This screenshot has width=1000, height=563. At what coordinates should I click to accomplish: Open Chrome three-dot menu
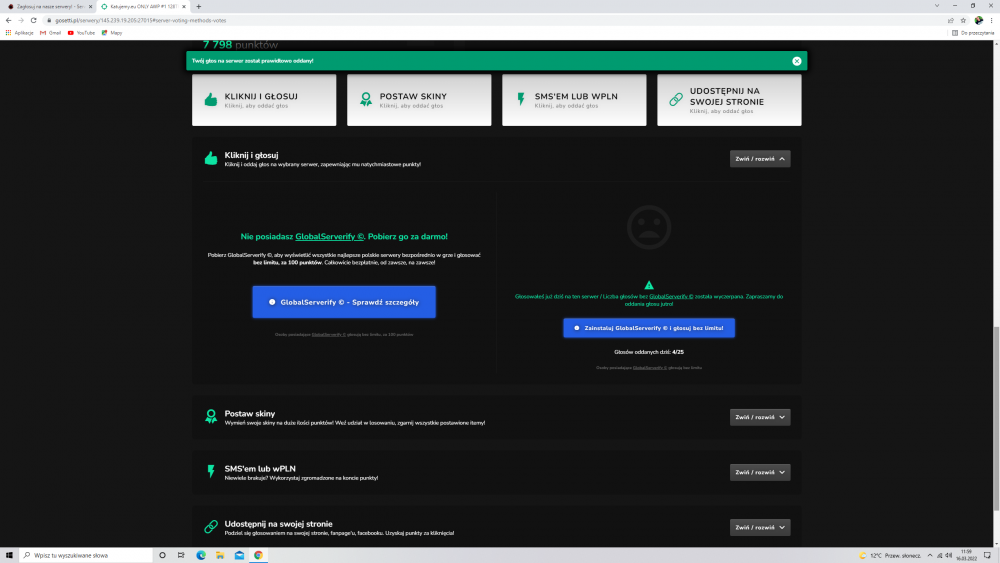click(992, 20)
